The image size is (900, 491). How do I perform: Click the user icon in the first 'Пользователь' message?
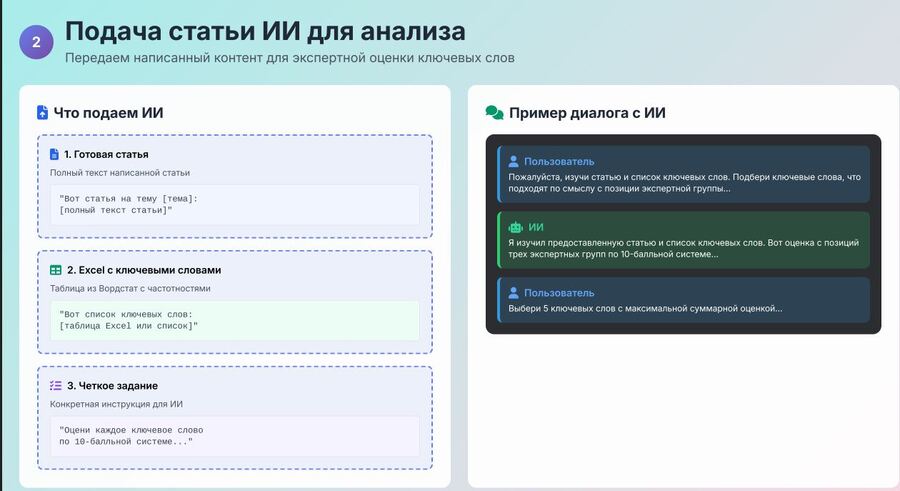point(514,161)
